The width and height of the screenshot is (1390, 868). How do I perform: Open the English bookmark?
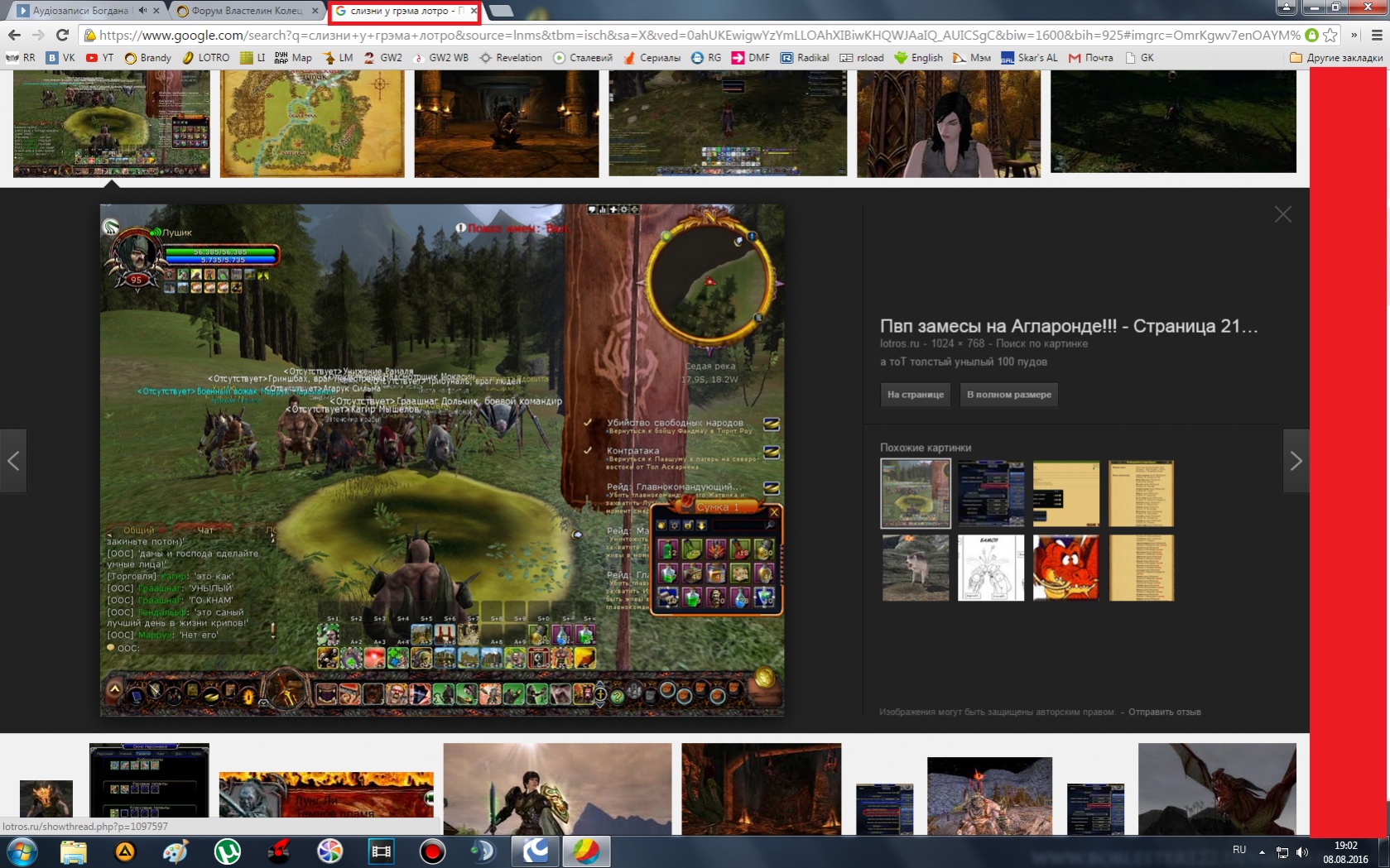[918, 58]
